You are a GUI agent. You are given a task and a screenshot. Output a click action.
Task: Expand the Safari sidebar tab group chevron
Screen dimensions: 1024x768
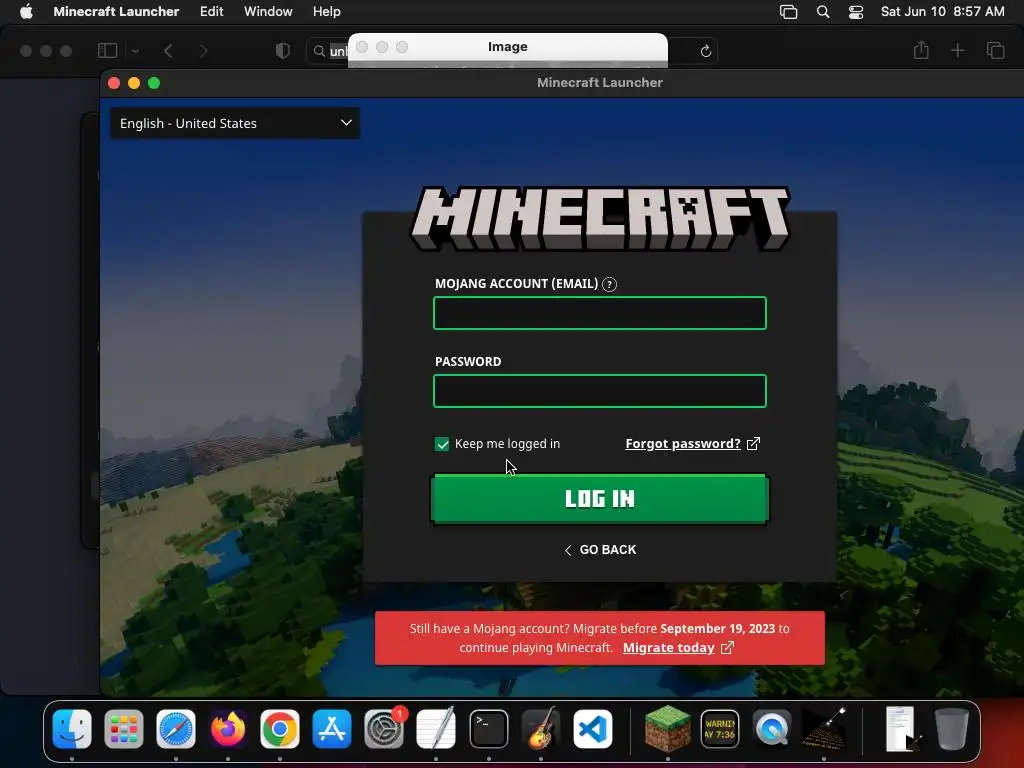point(135,50)
